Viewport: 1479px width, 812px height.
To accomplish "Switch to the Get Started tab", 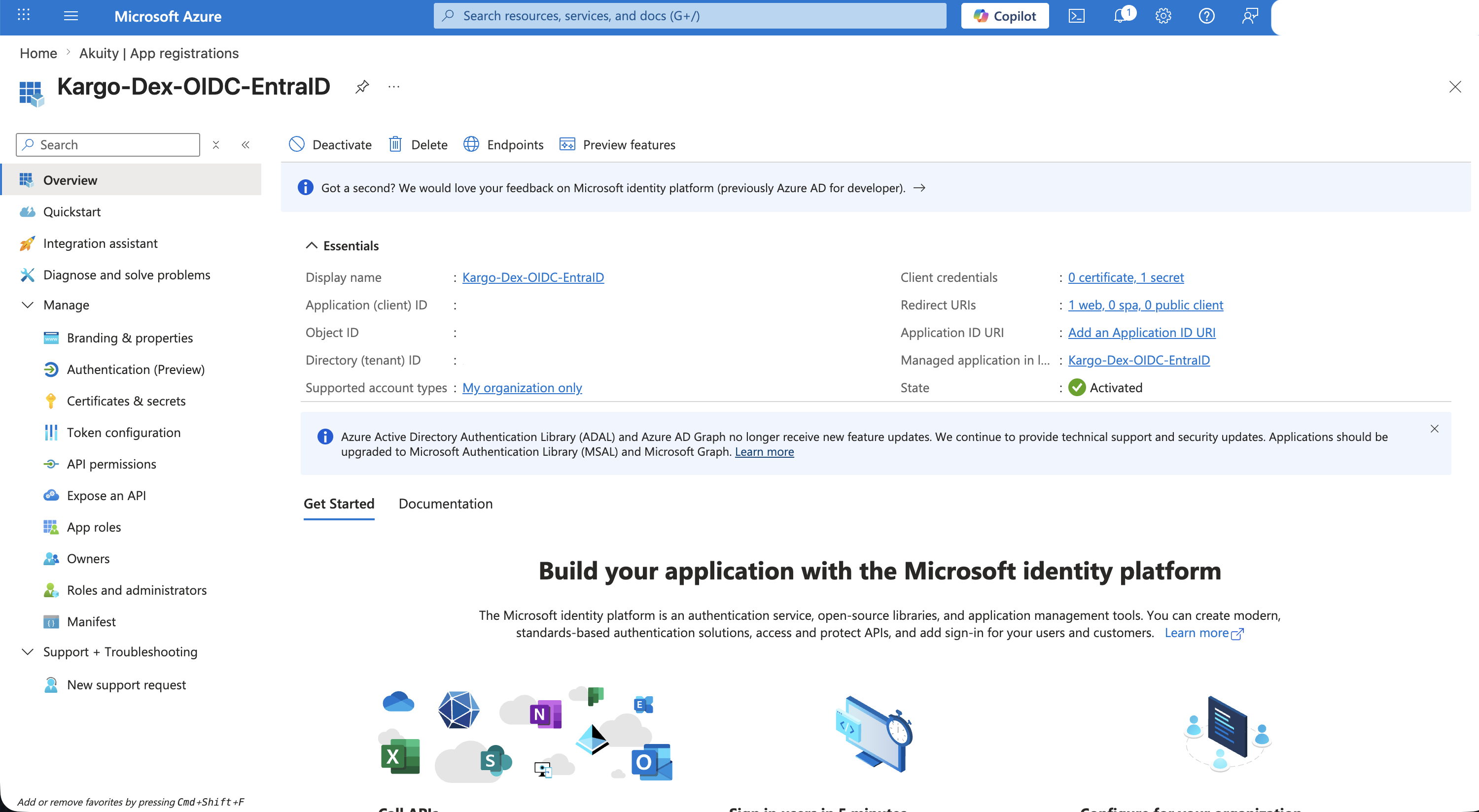I will click(339, 503).
